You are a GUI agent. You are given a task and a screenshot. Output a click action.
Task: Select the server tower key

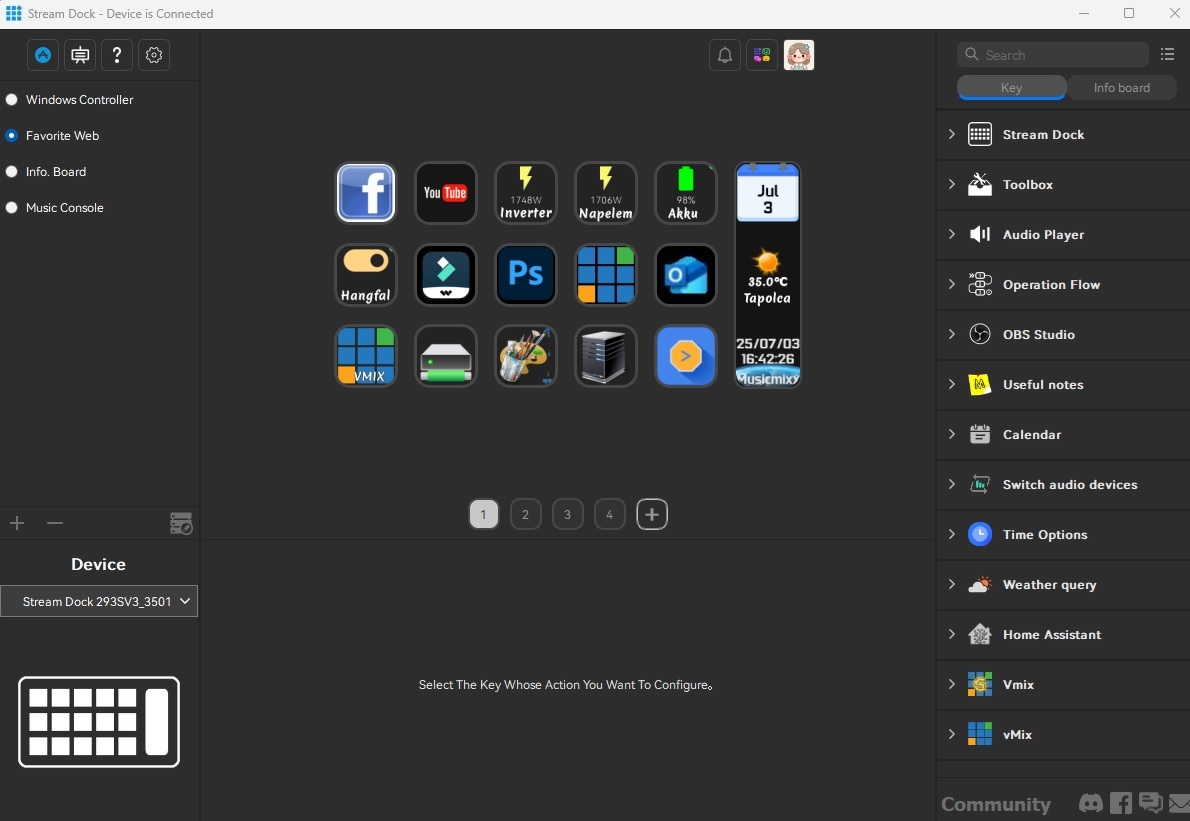[606, 356]
